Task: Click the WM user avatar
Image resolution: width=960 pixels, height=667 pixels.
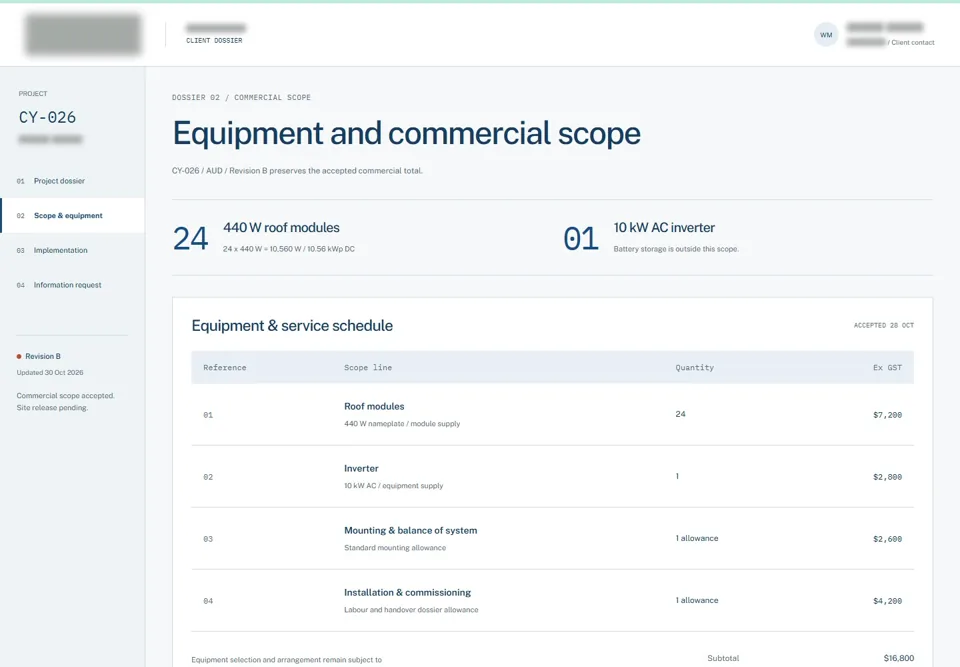Action: pos(826,35)
